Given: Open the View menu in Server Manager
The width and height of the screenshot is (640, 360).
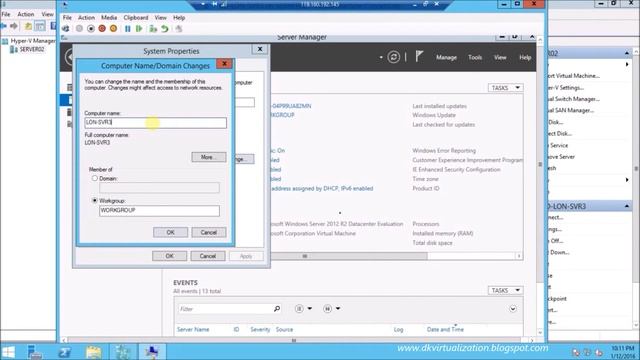Looking at the screenshot, I should [500, 58].
